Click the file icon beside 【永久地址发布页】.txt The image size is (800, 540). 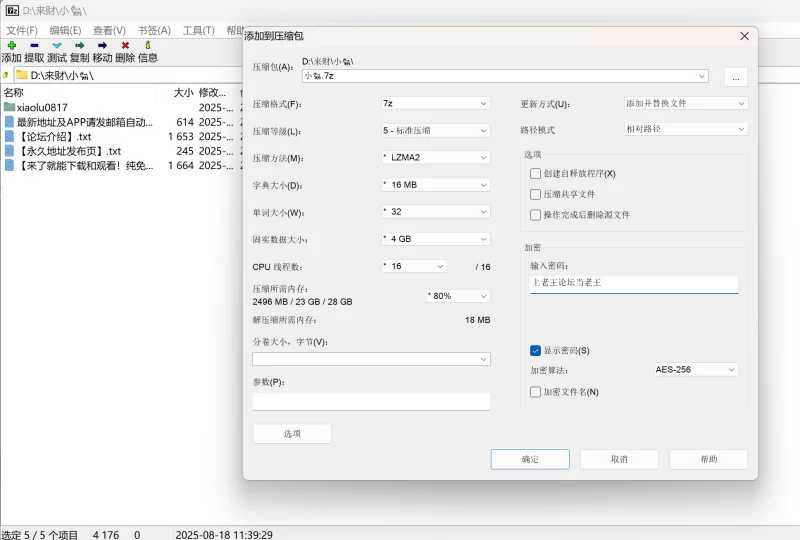pyautogui.click(x=9, y=151)
